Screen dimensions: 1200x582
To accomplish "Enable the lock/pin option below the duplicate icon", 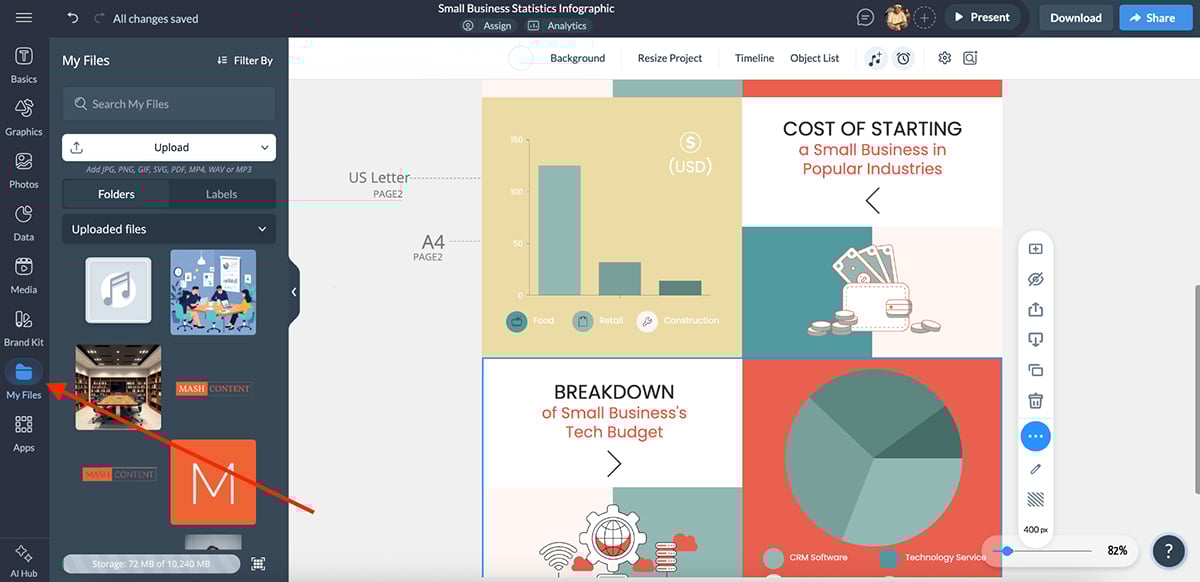I will tap(1035, 338).
